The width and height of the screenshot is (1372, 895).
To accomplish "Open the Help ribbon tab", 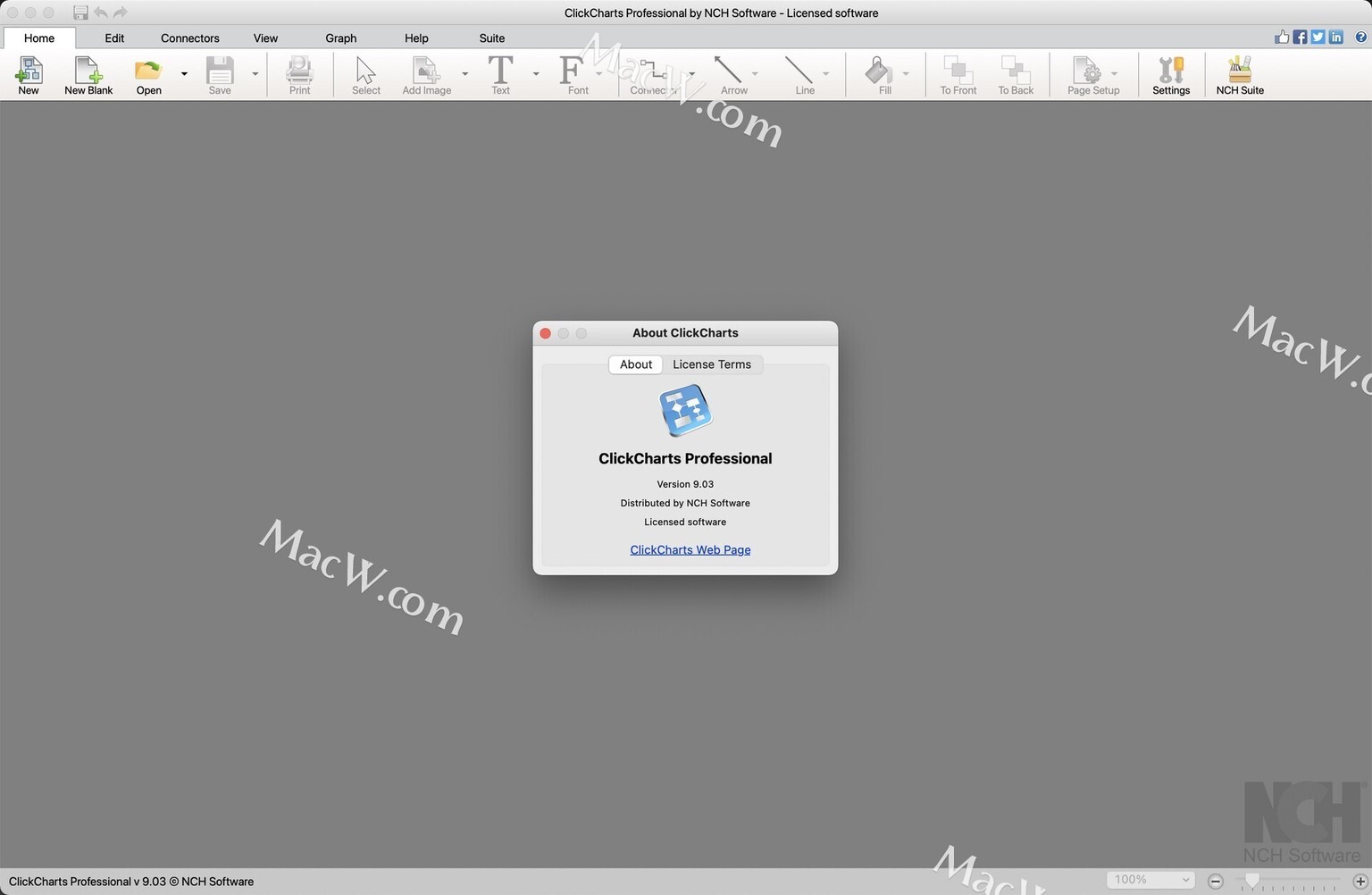I will pos(416,38).
